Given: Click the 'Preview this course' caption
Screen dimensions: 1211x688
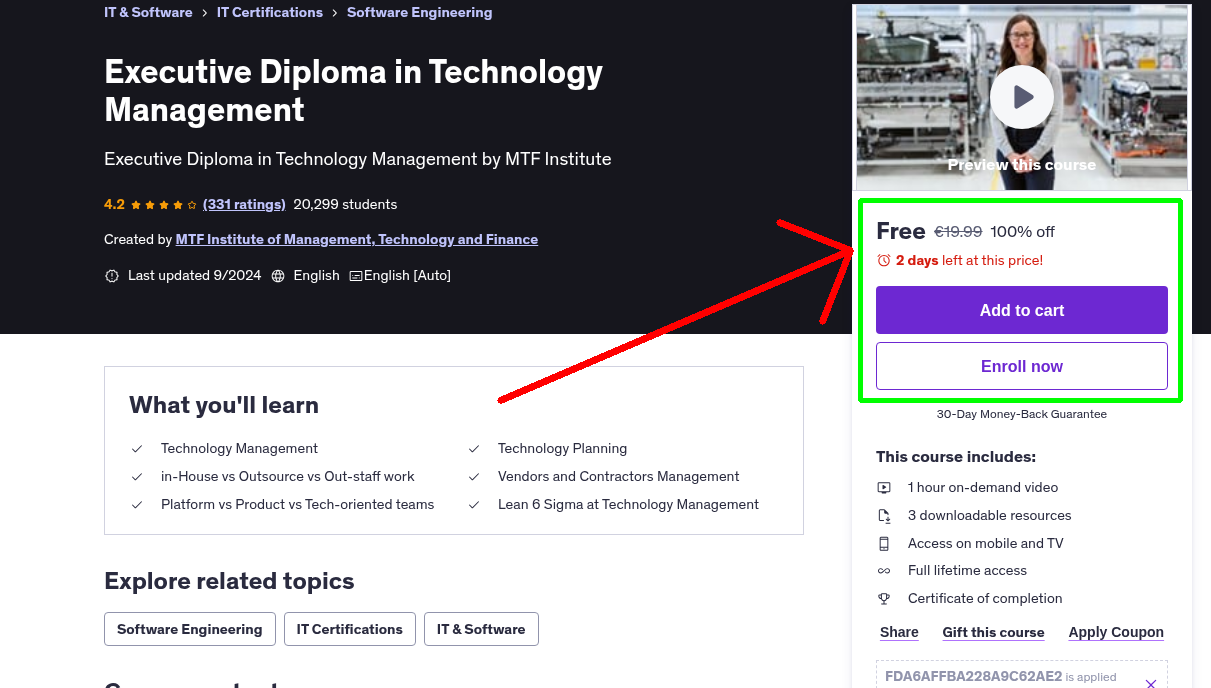Looking at the screenshot, I should [1022, 165].
